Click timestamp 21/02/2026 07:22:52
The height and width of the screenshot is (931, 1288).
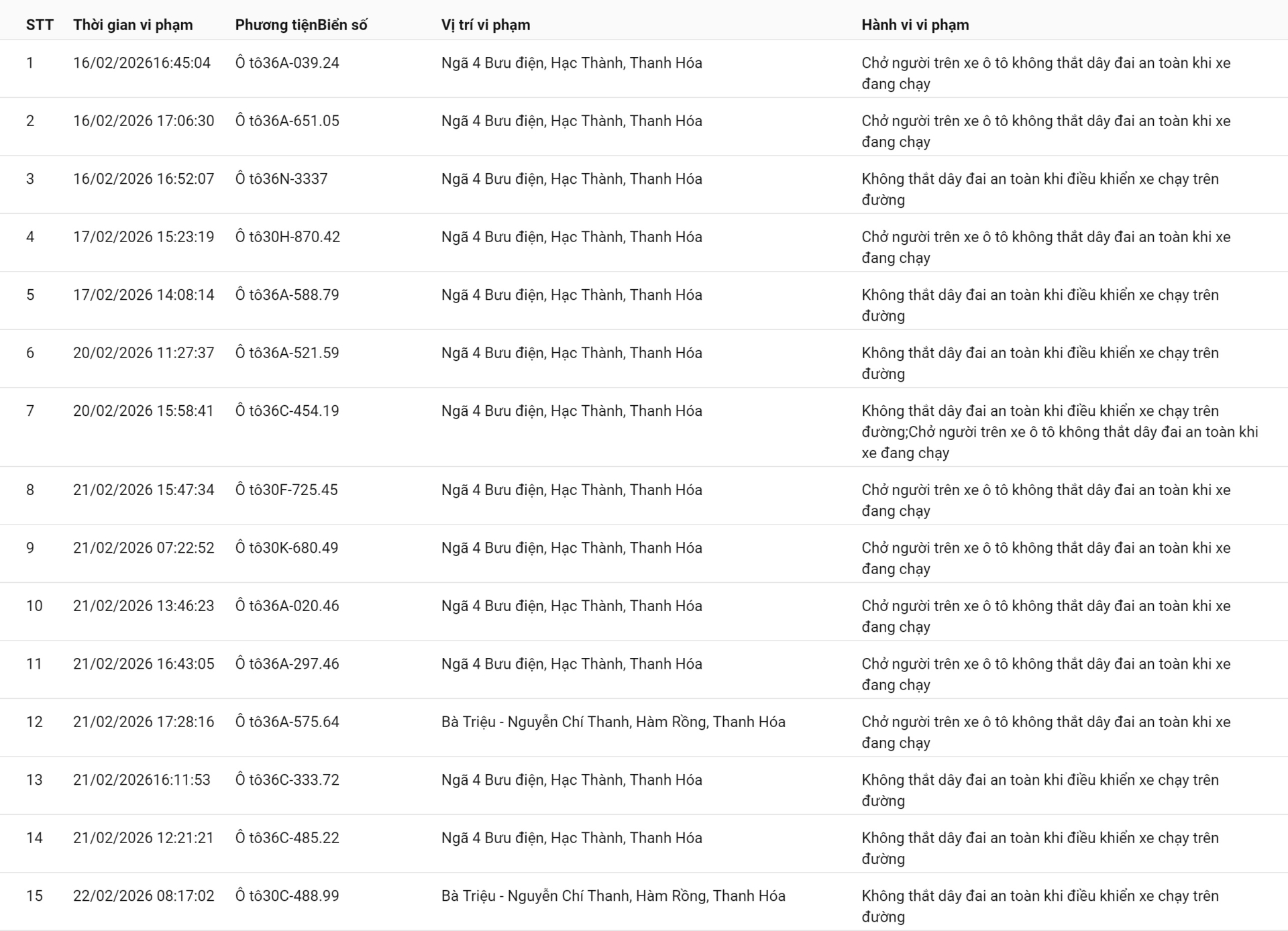(x=144, y=548)
